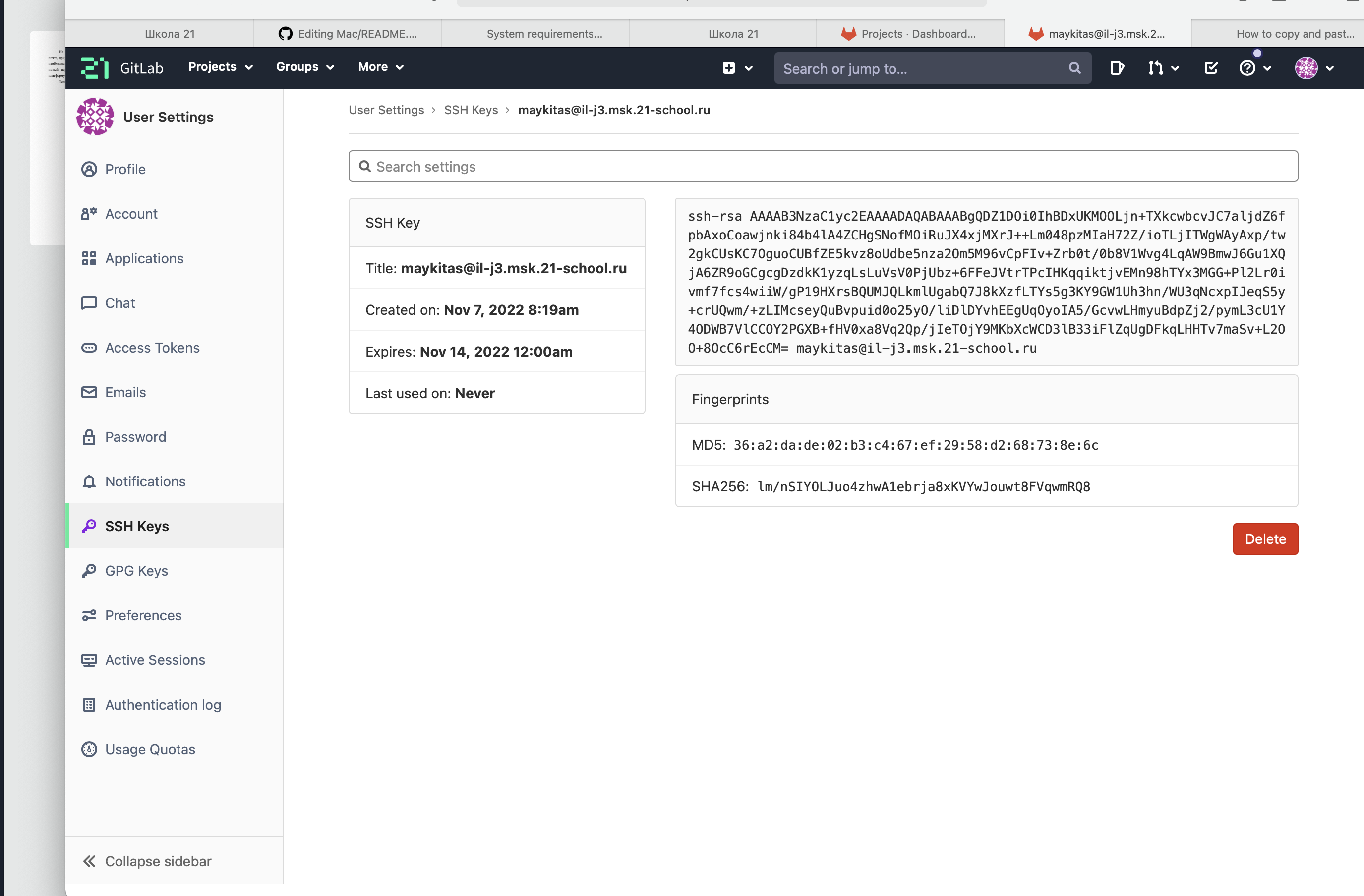
Task: Open Account settings via its sidebar icon
Action: [89, 213]
